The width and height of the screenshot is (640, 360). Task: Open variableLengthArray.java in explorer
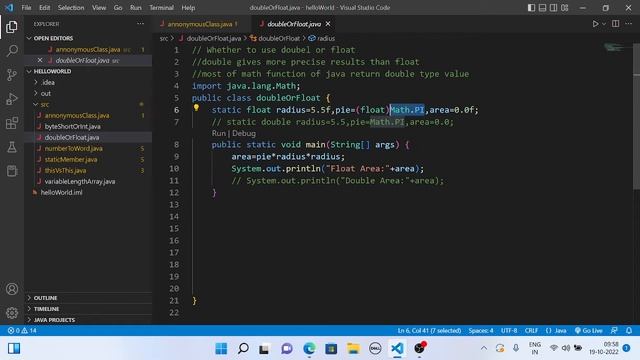point(80,182)
